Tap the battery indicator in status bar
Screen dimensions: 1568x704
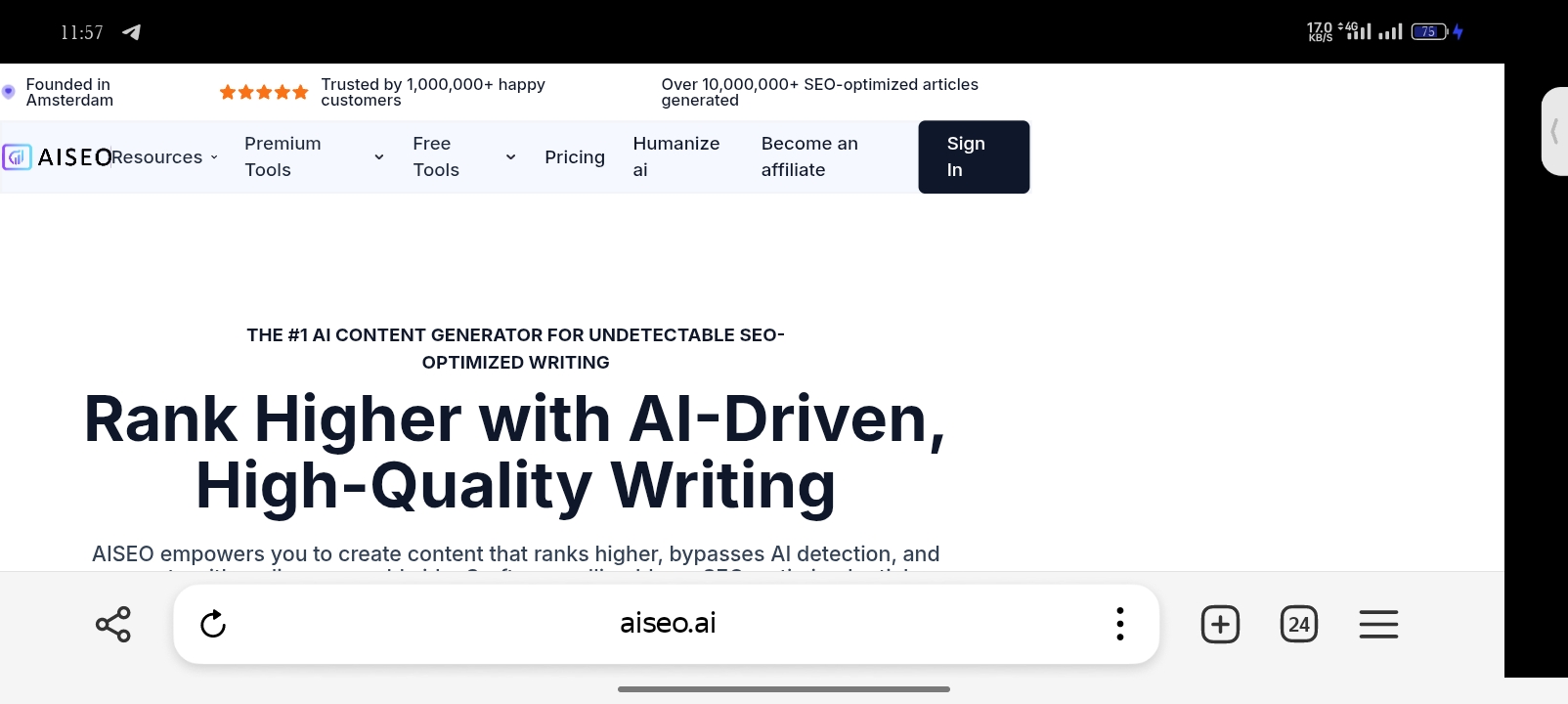tap(1429, 32)
